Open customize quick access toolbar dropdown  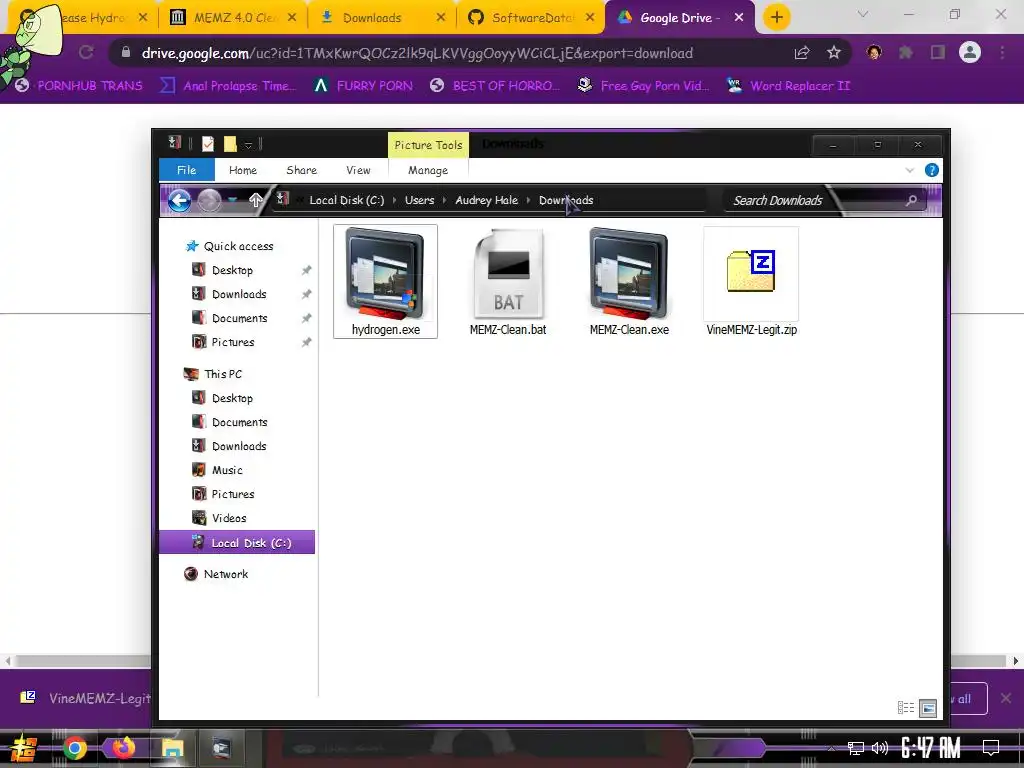248,144
